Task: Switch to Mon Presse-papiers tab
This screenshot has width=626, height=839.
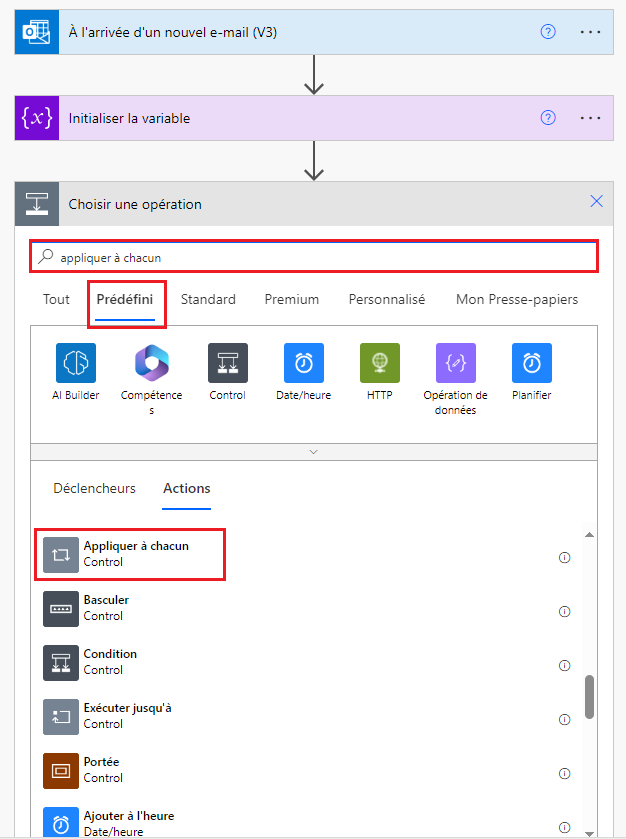Action: coord(517,299)
